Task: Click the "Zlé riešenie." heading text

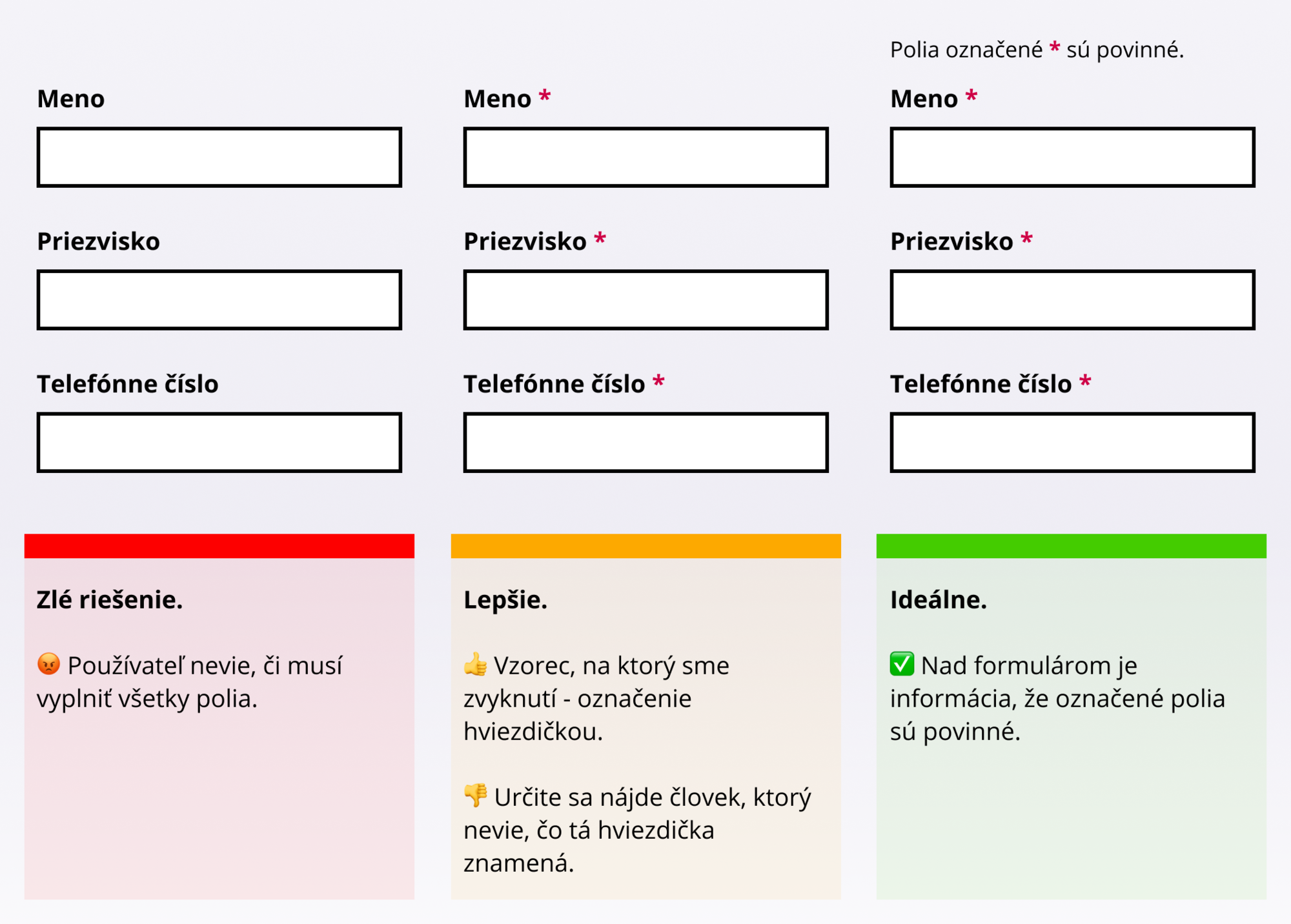Action: coord(110,600)
